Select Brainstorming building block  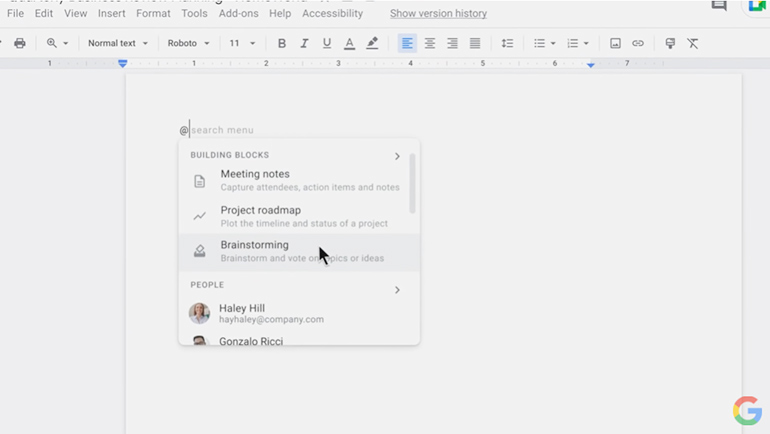(x=299, y=251)
